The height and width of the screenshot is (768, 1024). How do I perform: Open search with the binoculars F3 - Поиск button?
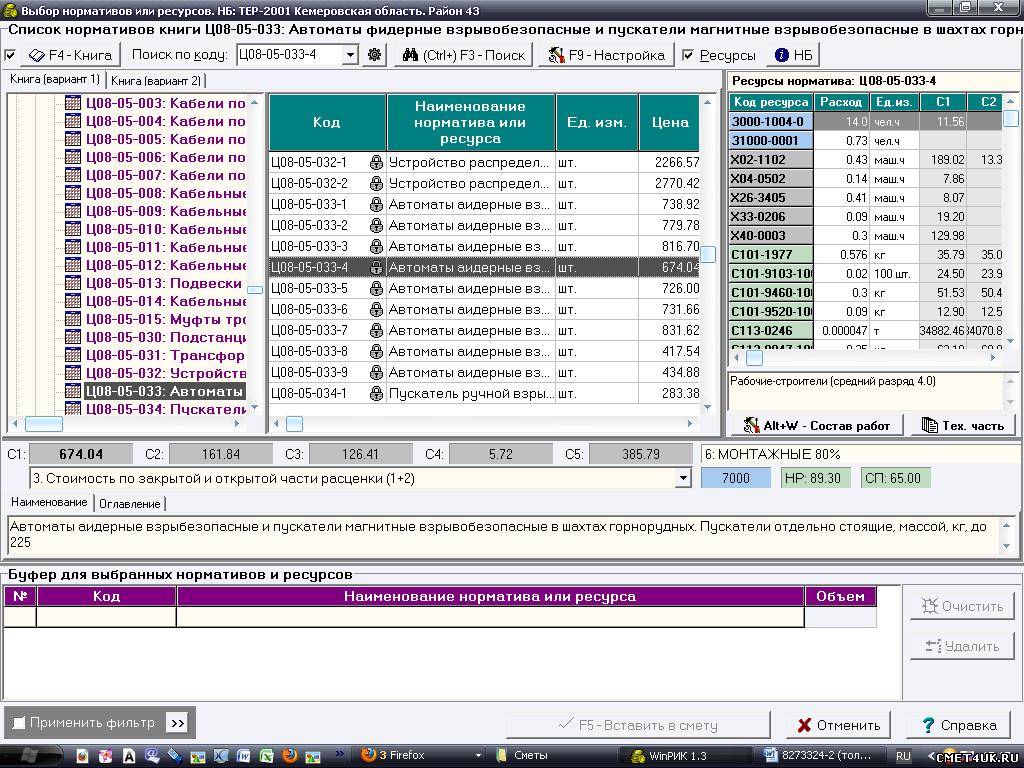(x=464, y=55)
